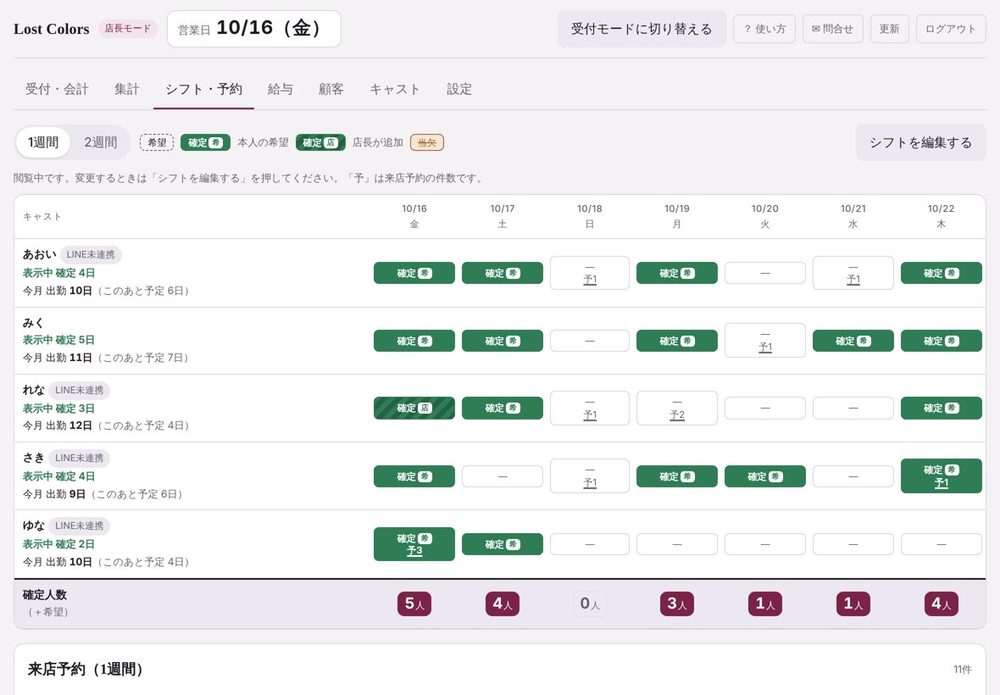Open the 営業日 10/16 date selector
Image resolution: width=1000 pixels, height=695 pixels.
click(254, 29)
